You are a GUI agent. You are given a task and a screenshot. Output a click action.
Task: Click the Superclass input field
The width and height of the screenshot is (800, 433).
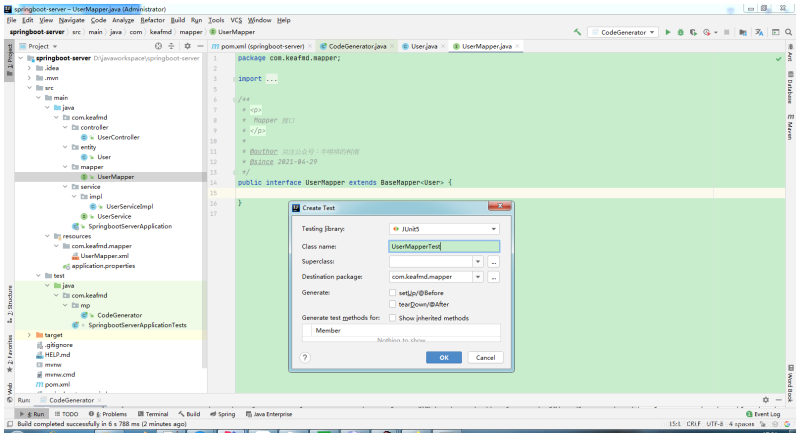click(431, 262)
